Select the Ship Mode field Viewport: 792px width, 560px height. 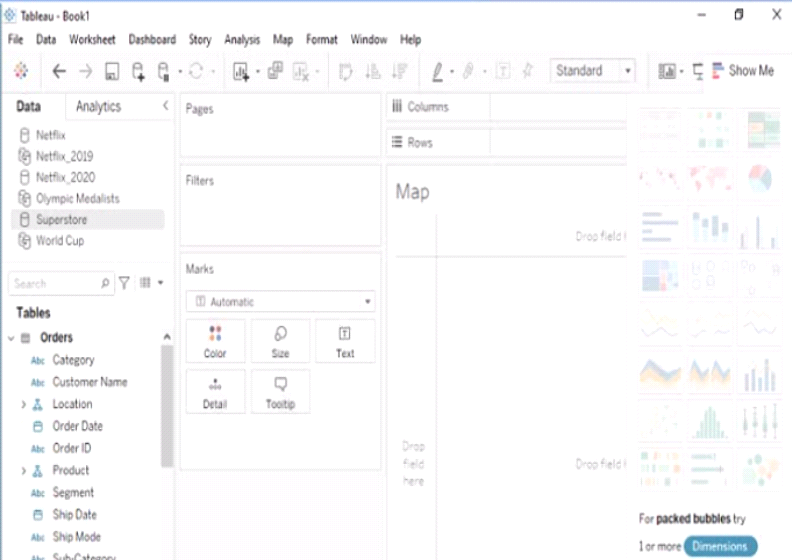click(76, 537)
